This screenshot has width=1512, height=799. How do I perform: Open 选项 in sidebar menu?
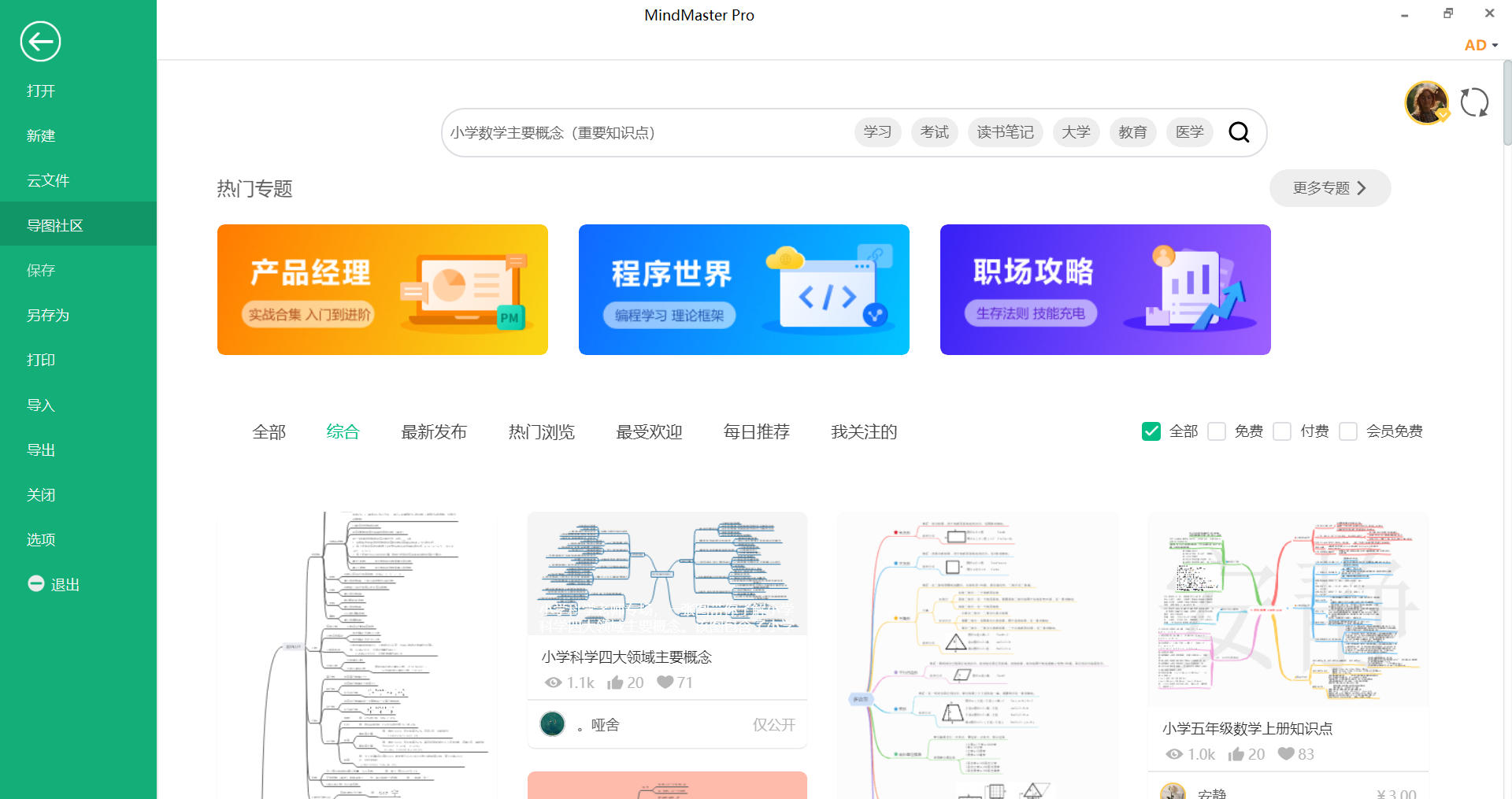[x=78, y=539]
